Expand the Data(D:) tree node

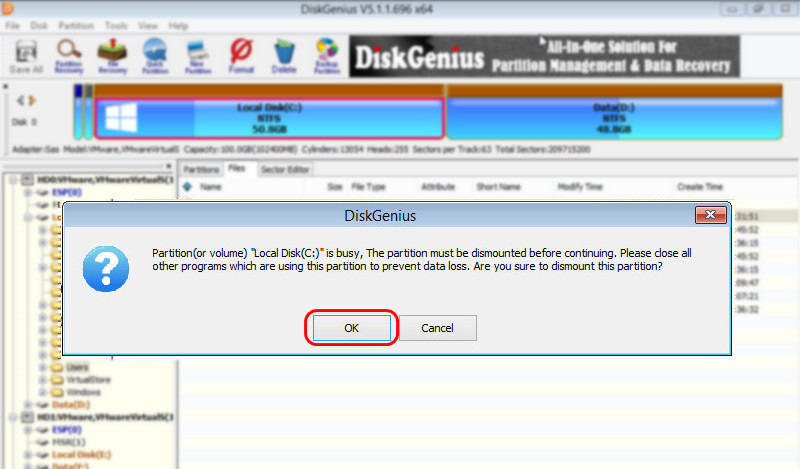(x=28, y=405)
